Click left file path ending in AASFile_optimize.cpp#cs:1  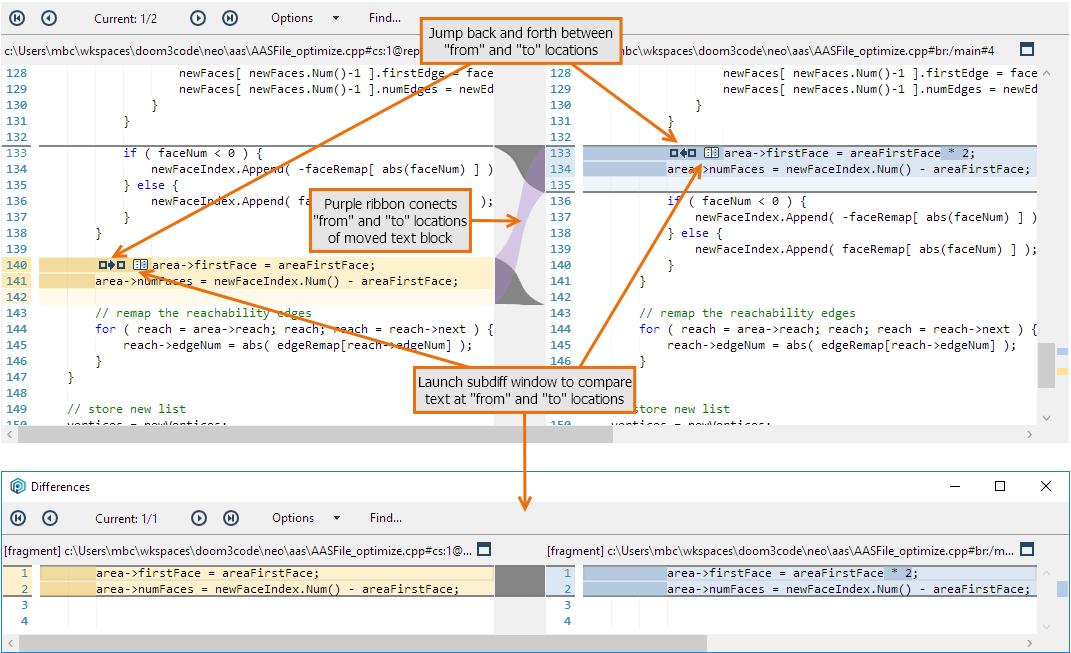[x=212, y=51]
